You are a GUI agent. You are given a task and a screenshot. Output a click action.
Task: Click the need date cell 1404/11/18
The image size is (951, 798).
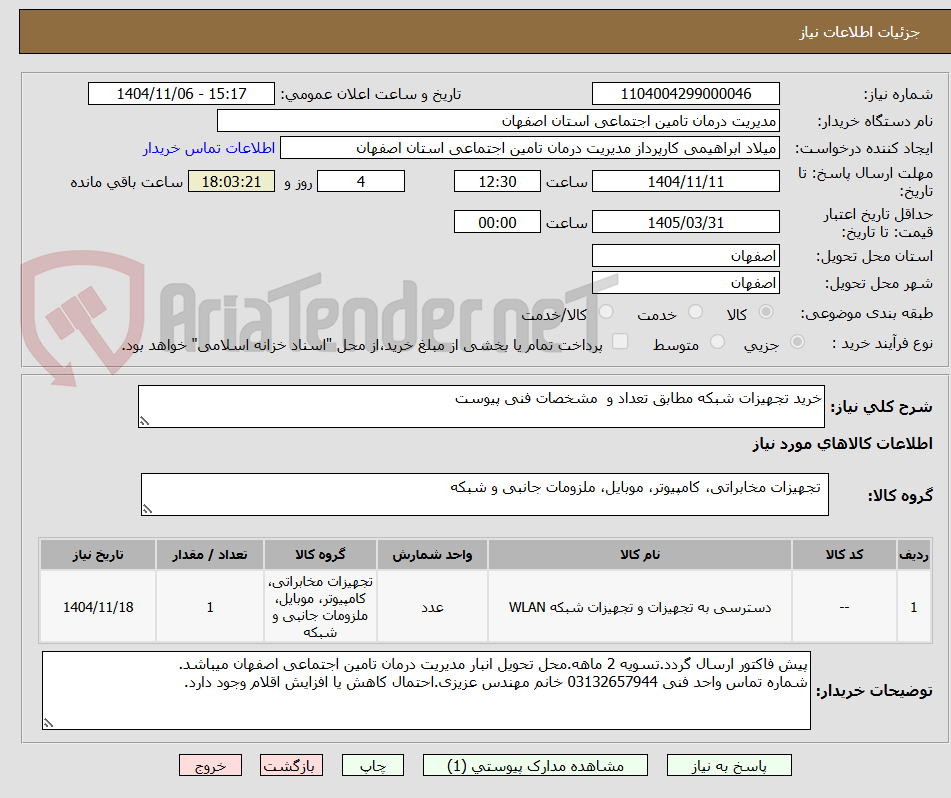coord(98,607)
